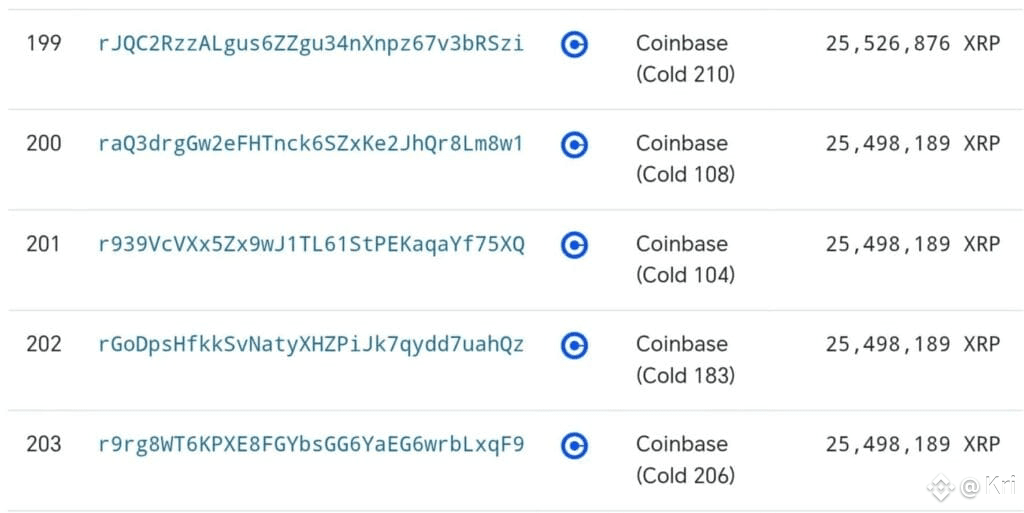This screenshot has height=513, width=1024.
Task: Click the @Kri watermark text
Action: click(987, 487)
